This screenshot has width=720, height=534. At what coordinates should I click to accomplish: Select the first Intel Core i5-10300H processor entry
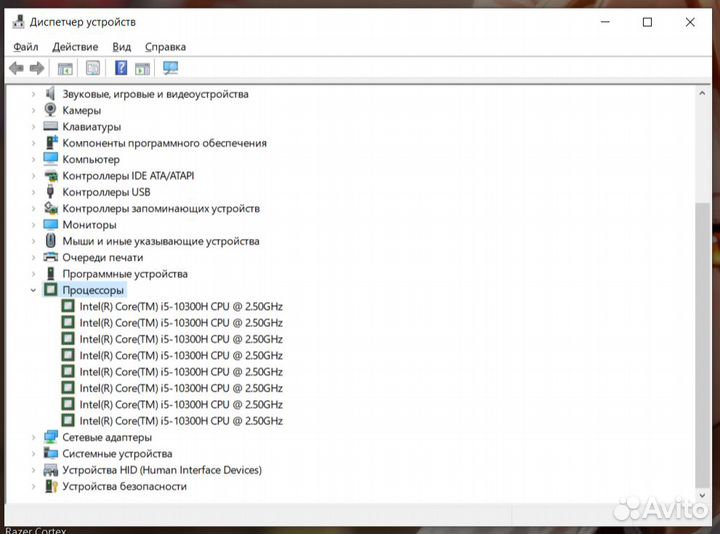click(180, 306)
